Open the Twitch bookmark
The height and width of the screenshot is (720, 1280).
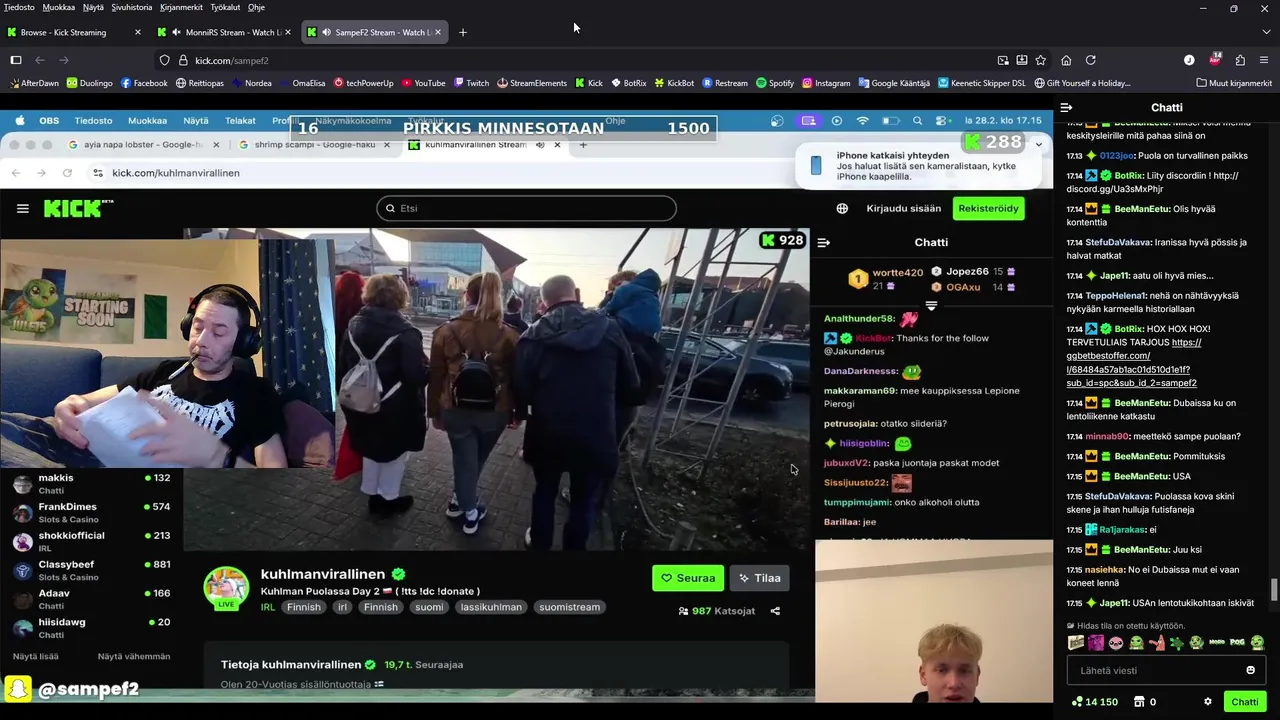(471, 83)
